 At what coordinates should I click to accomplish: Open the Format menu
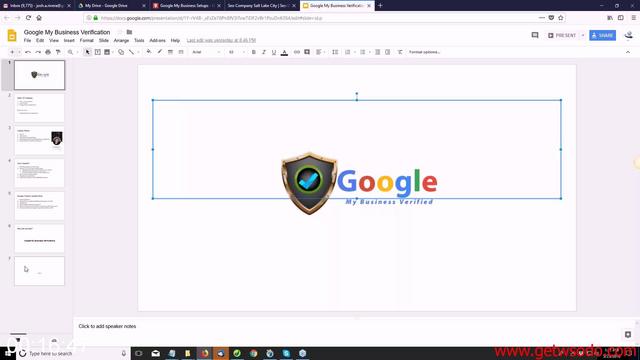pos(87,40)
